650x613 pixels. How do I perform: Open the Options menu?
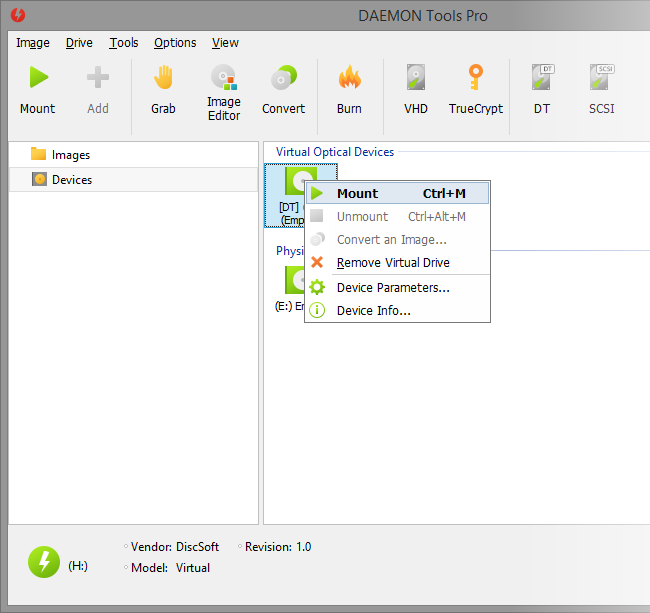tap(175, 43)
